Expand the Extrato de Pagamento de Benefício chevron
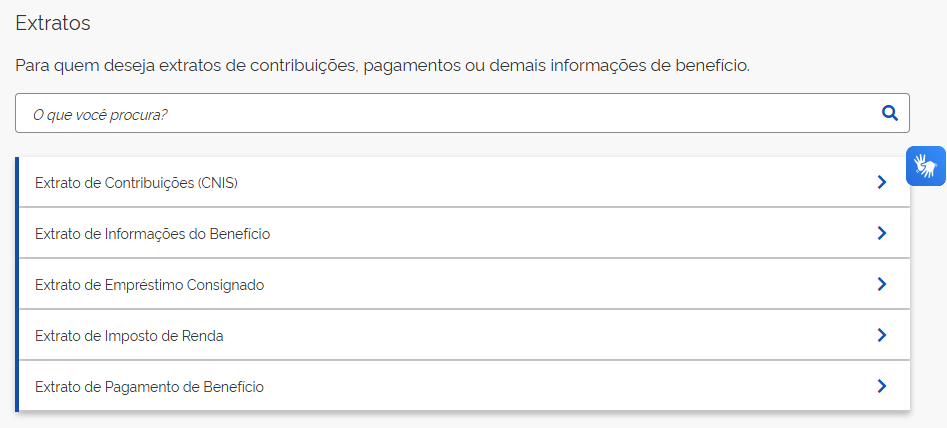The image size is (947, 428). [x=882, y=386]
